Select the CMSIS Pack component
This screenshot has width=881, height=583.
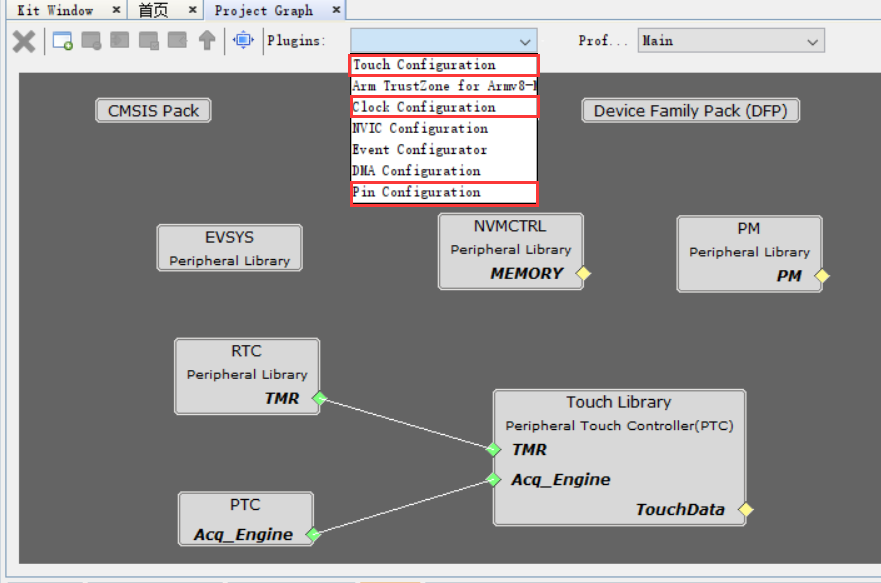(x=153, y=111)
